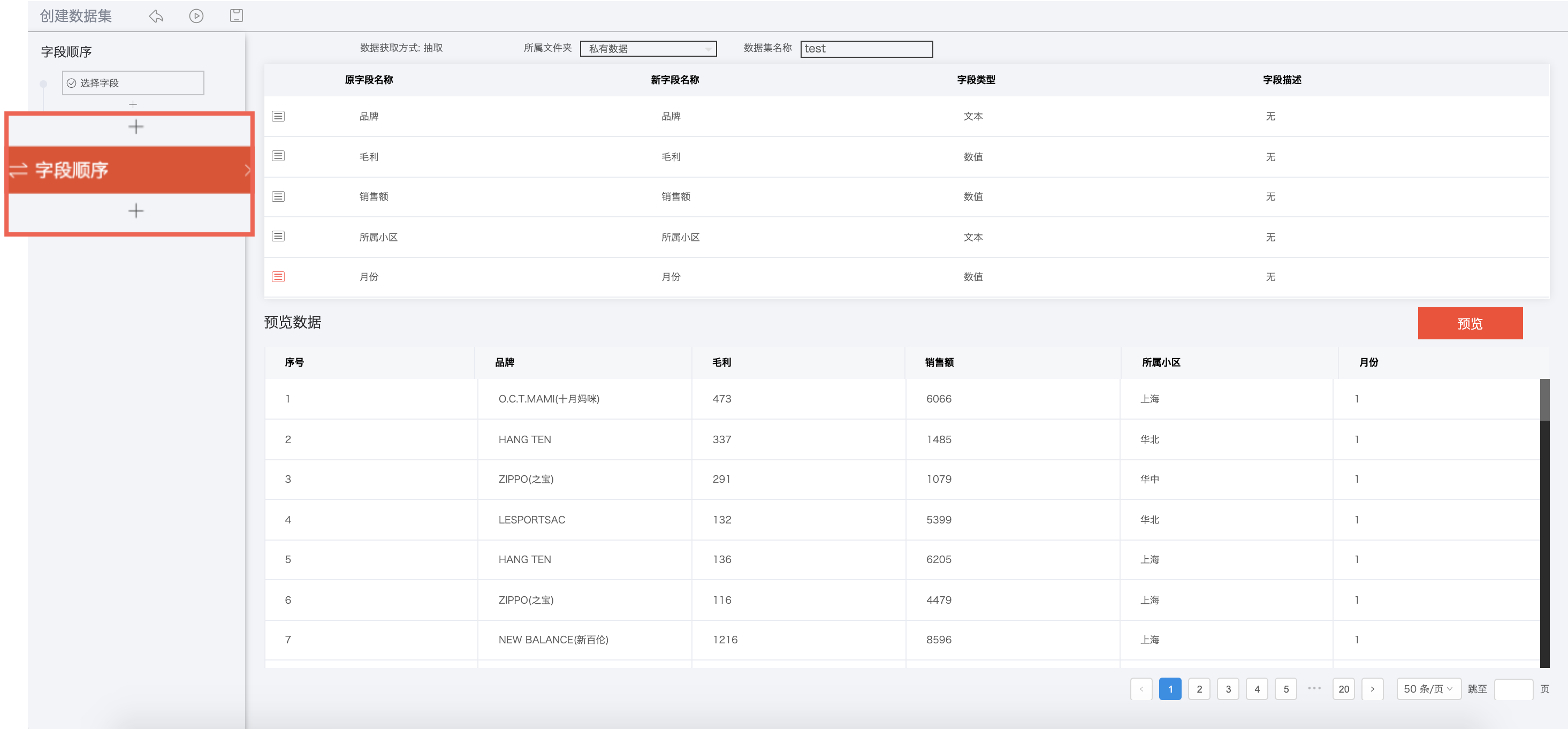The width and height of the screenshot is (1568, 729).
Task: Click the pagination ellipsis
Action: pos(1314,688)
